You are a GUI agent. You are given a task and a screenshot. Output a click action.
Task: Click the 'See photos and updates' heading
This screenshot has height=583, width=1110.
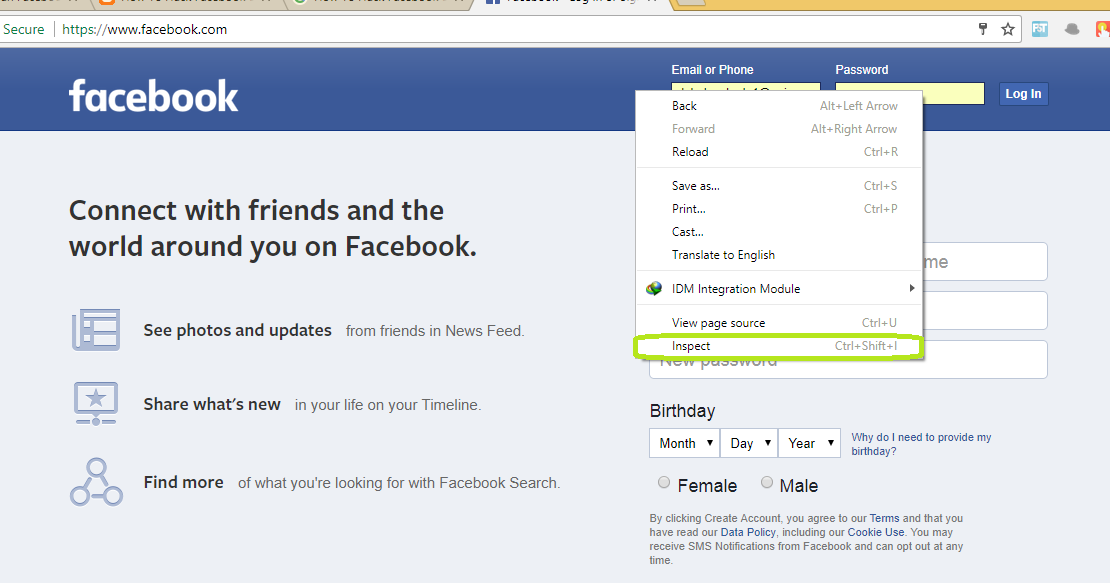point(237,330)
